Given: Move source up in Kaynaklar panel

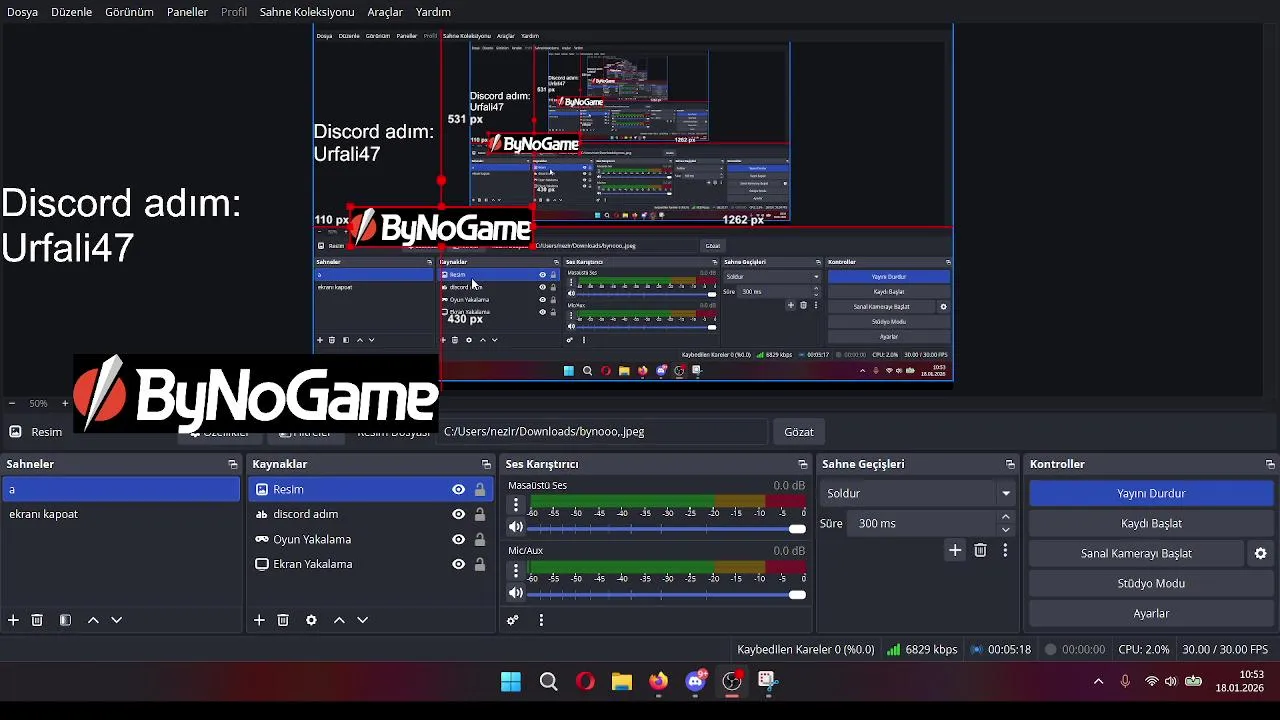Looking at the screenshot, I should (339, 620).
